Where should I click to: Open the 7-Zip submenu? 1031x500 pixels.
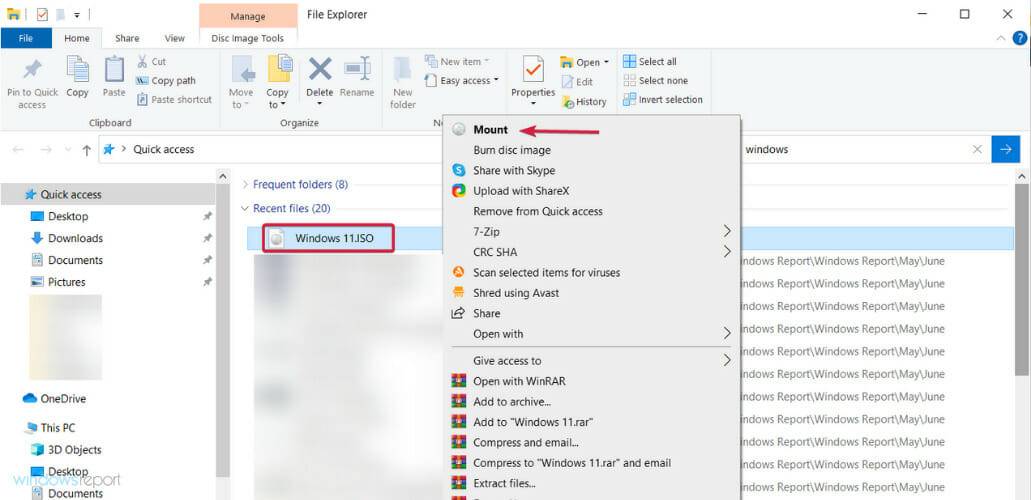(x=592, y=232)
